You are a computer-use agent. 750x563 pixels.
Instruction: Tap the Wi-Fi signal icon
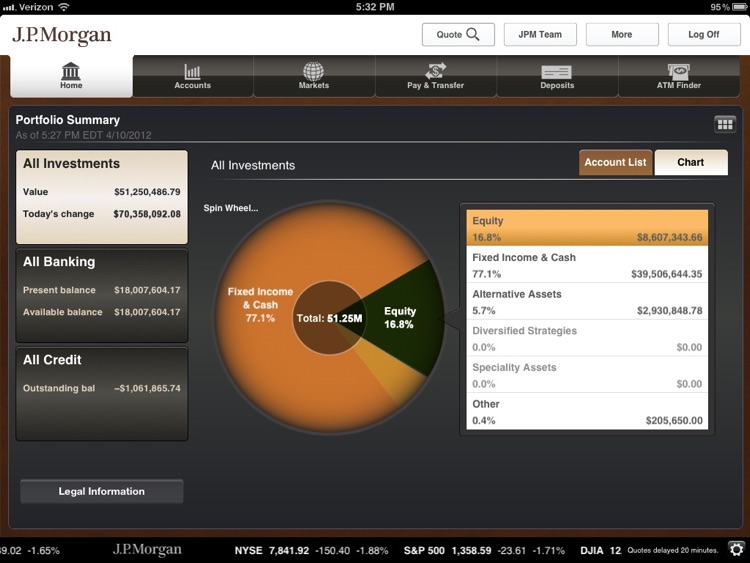(63, 7)
